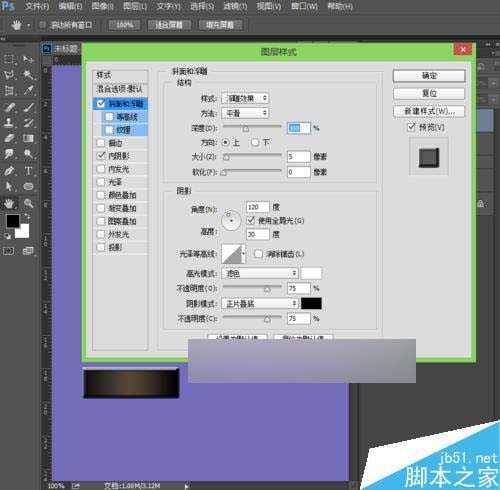Change screen mode icon
The width and height of the screenshot is (500, 490).
pyautogui.click(x=28, y=251)
